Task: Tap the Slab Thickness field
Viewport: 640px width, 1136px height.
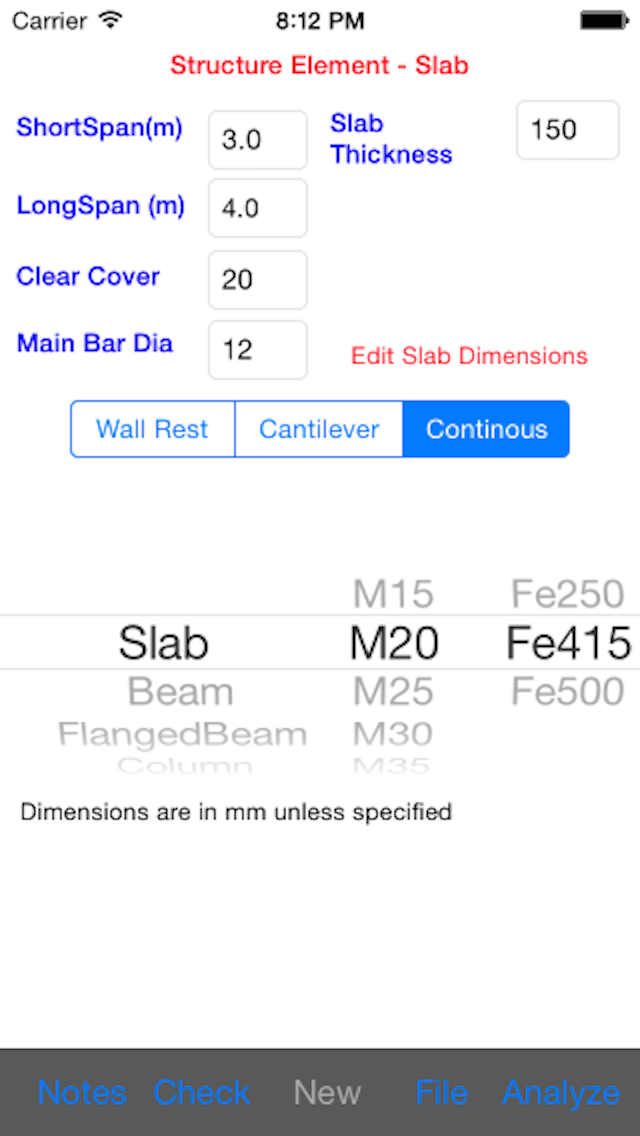Action: tap(567, 130)
